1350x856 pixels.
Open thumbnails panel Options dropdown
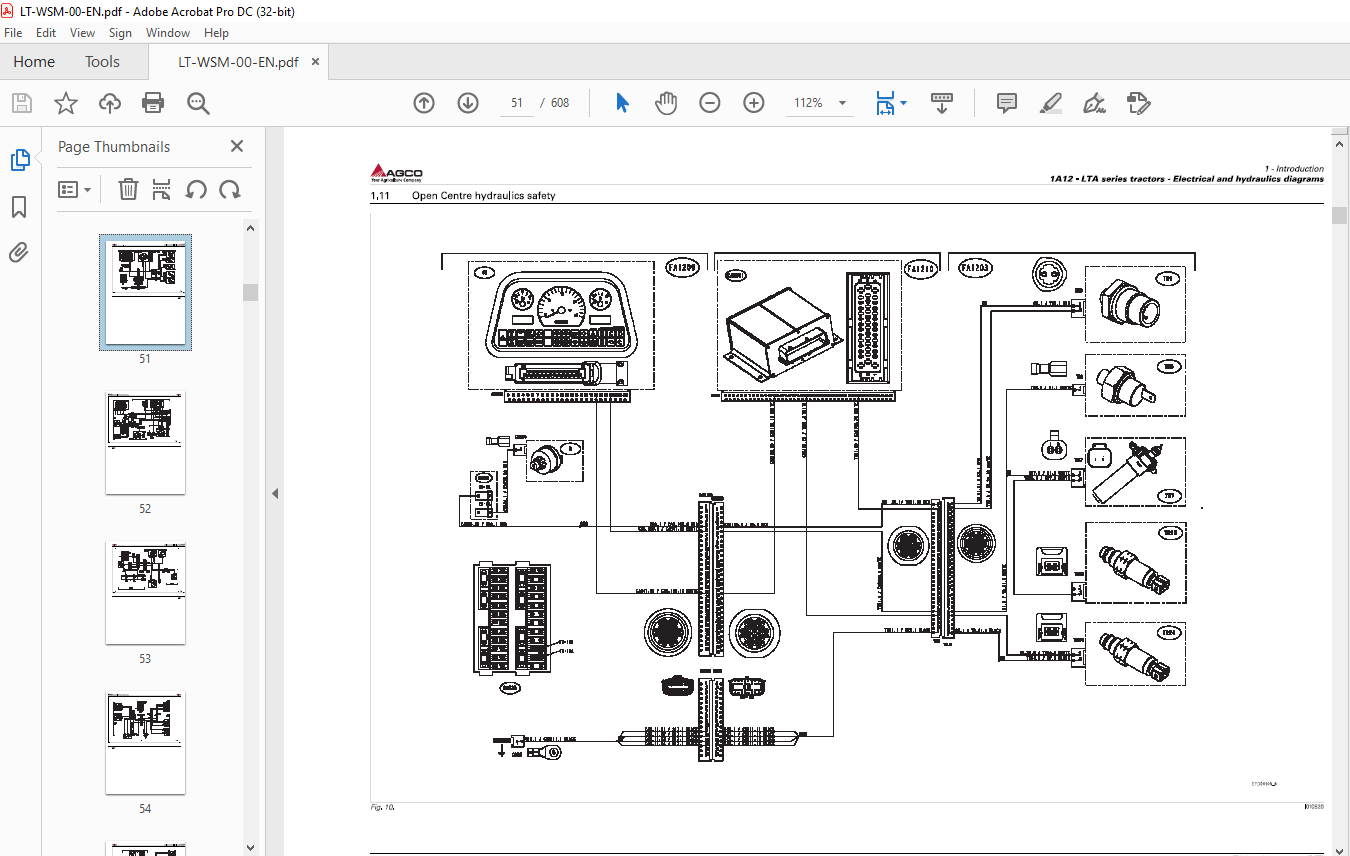point(75,189)
